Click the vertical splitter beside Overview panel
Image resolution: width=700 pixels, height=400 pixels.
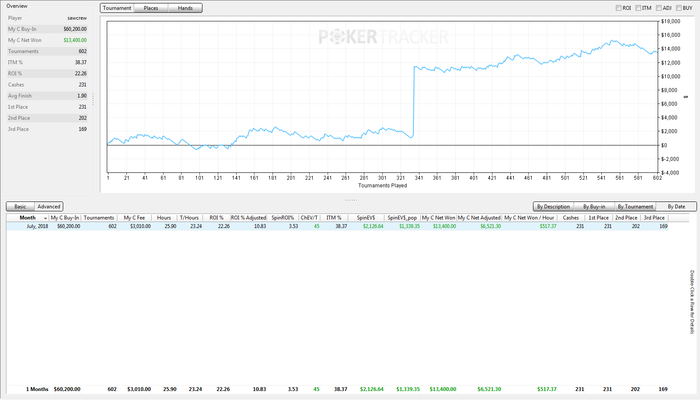93,99
